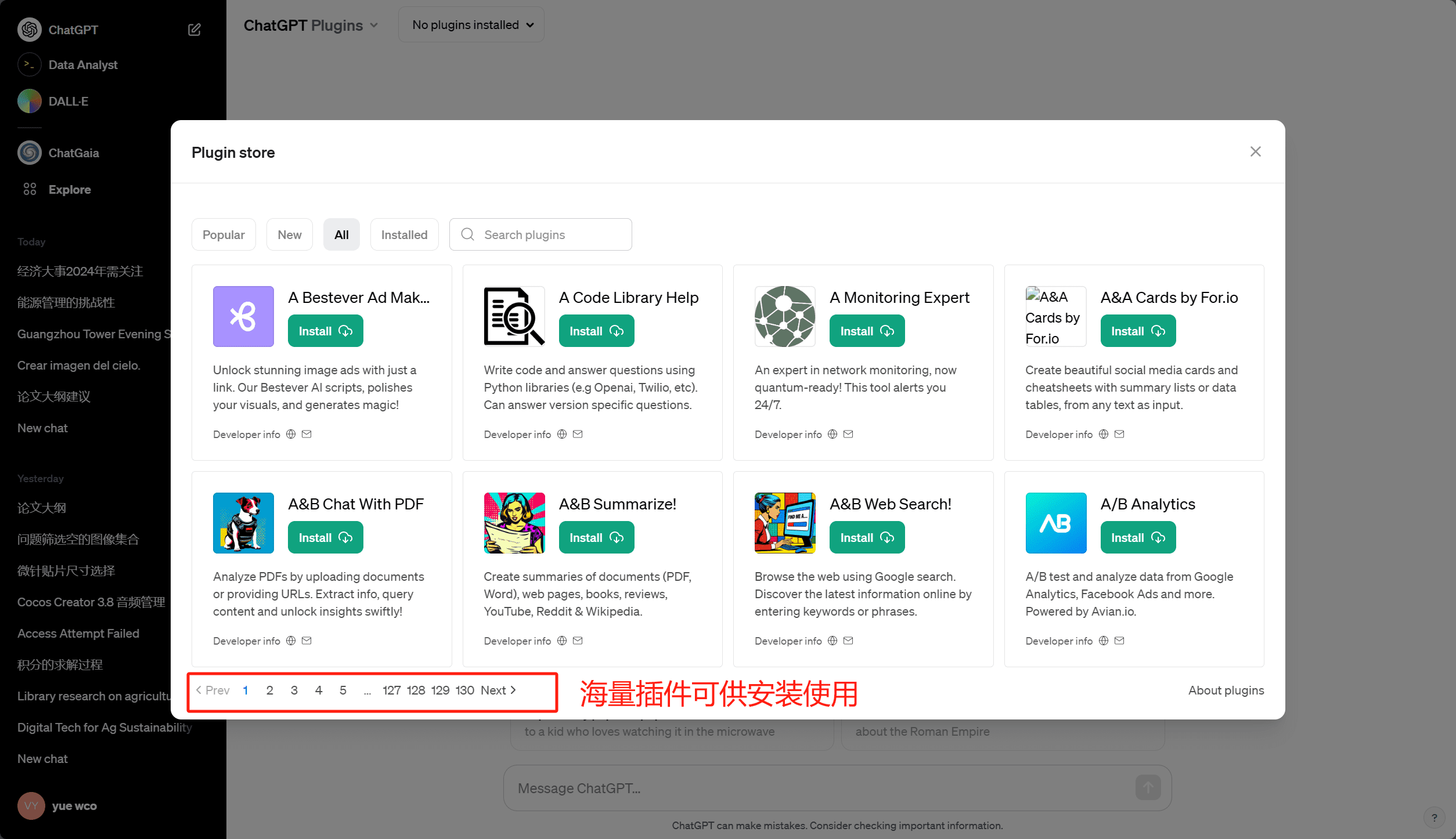Click A Code Library Help developer email icon

pyautogui.click(x=578, y=434)
